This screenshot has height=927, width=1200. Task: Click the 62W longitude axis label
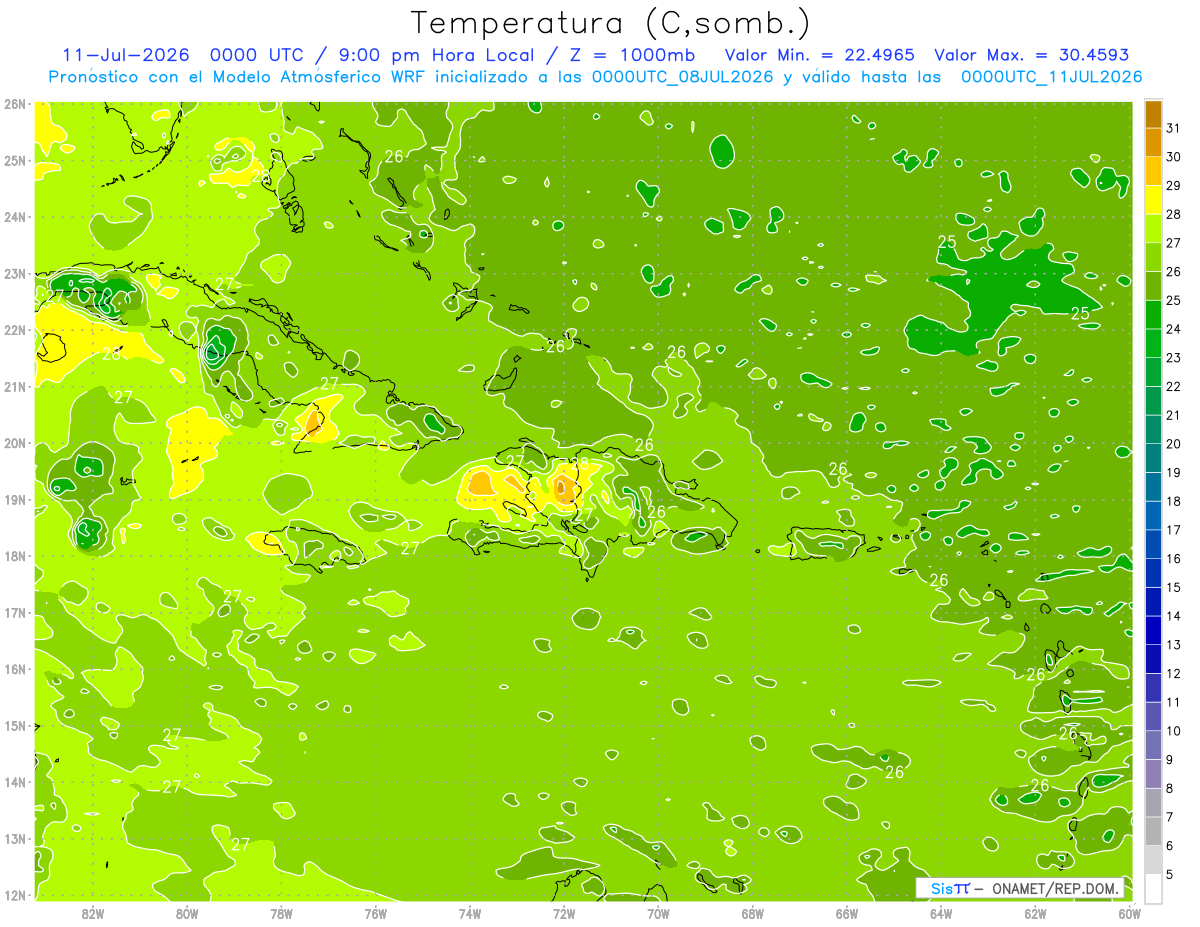pyautogui.click(x=1035, y=913)
